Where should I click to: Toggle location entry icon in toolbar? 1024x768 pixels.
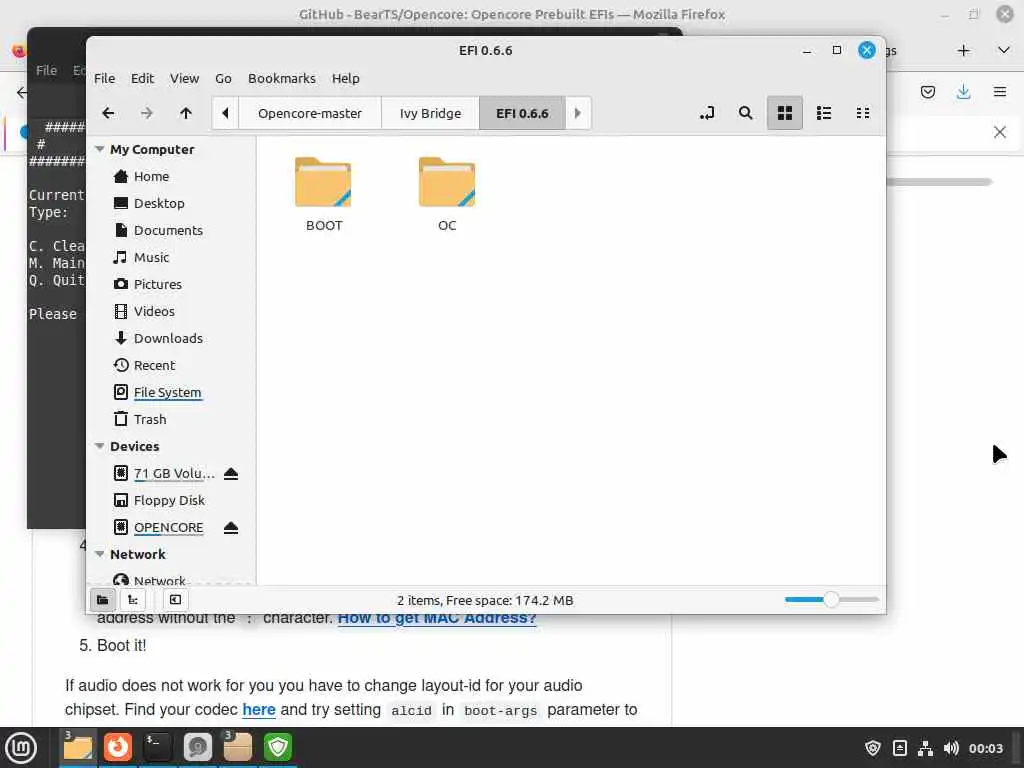click(x=707, y=113)
